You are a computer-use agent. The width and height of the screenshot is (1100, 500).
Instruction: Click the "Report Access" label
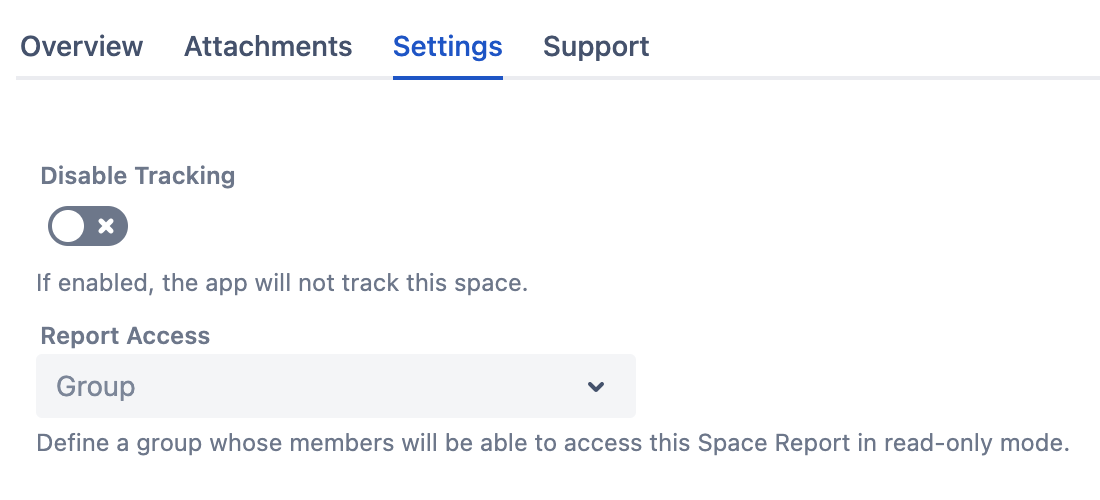point(125,336)
